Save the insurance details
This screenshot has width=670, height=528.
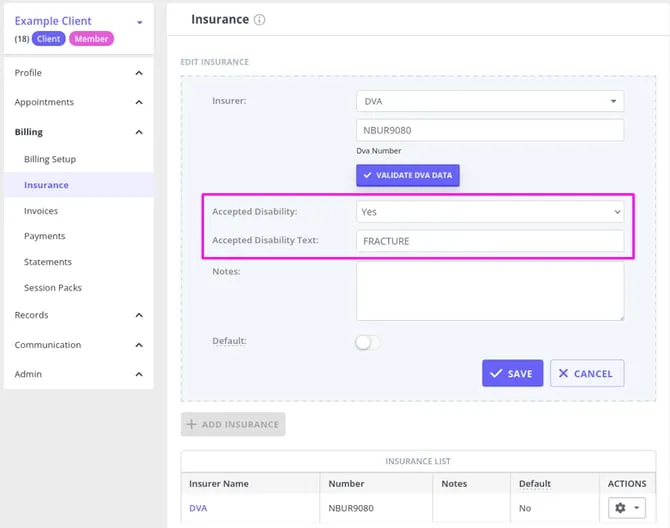point(512,373)
